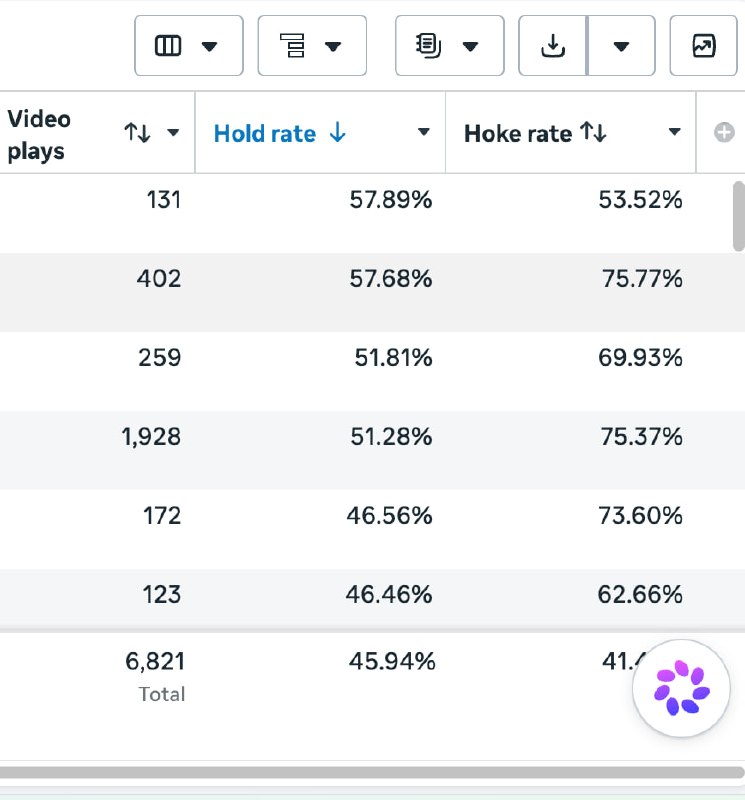Click the horizontal scrollbar at bottom

pos(371,772)
